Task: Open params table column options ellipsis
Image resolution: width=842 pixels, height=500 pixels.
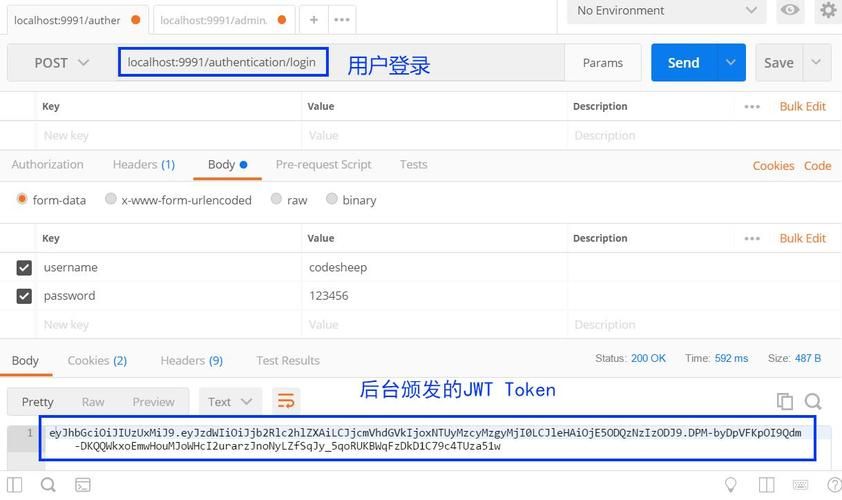Action: (752, 106)
